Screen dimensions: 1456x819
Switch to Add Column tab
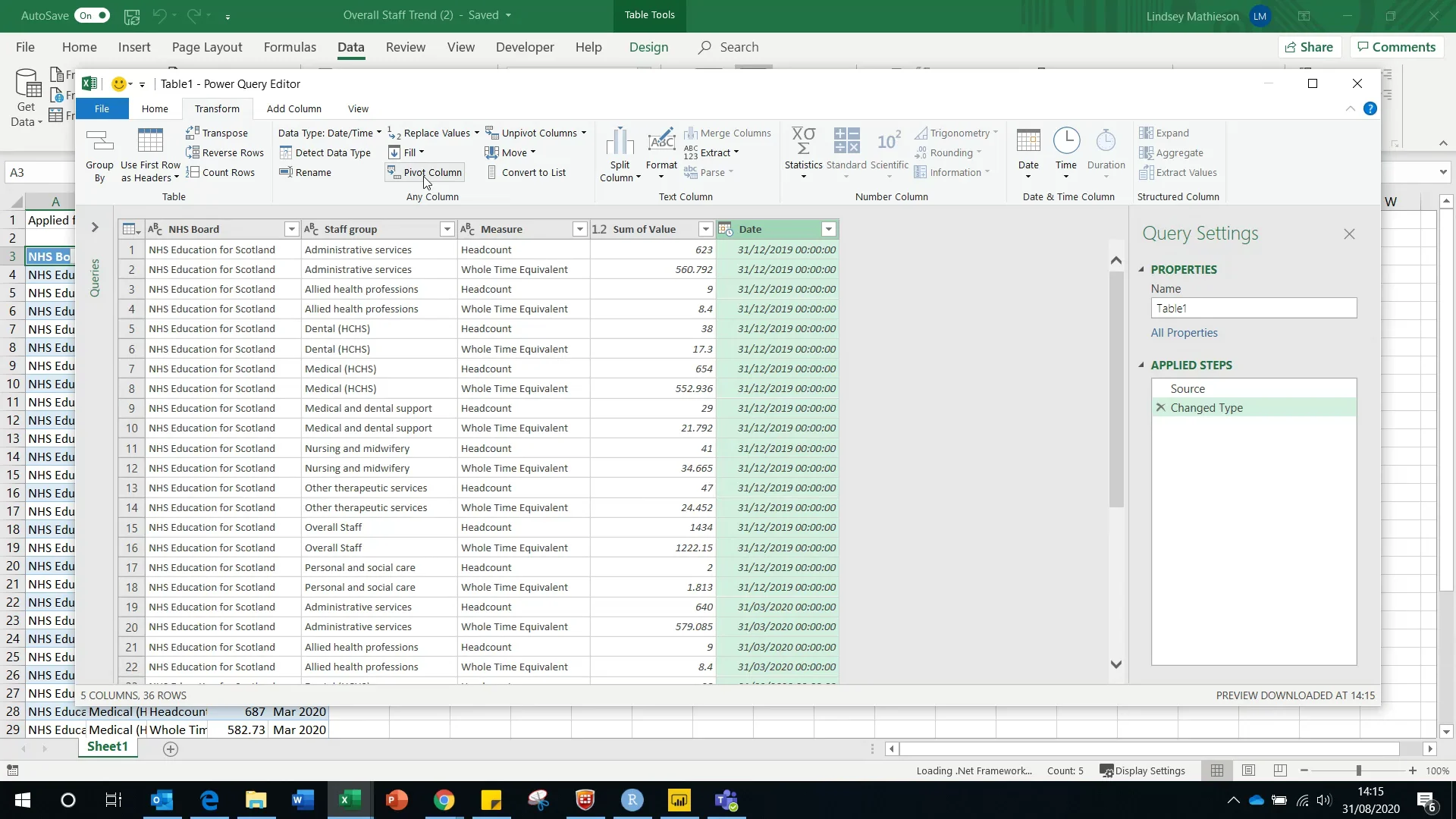[293, 109]
